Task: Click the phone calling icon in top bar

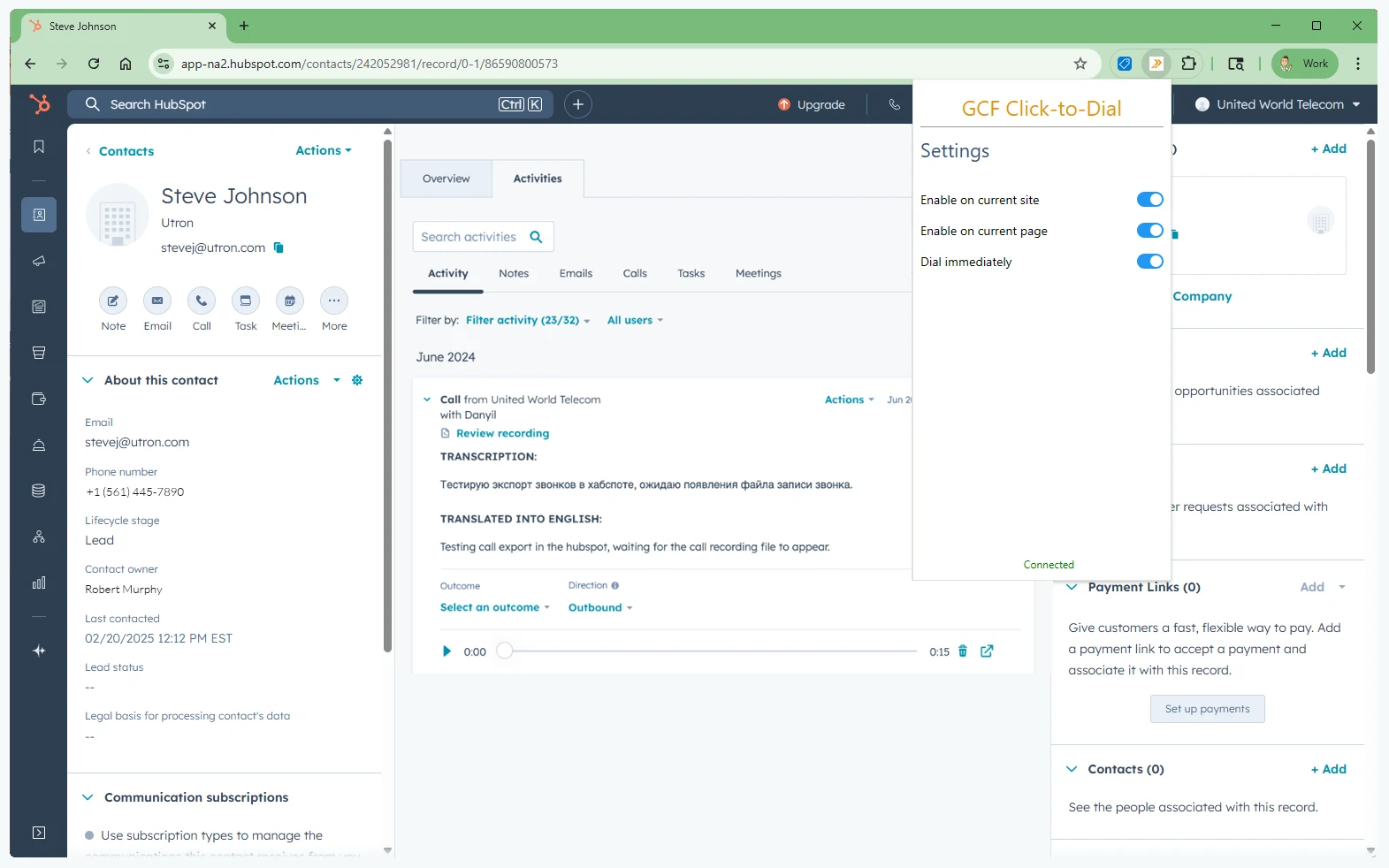Action: point(895,104)
